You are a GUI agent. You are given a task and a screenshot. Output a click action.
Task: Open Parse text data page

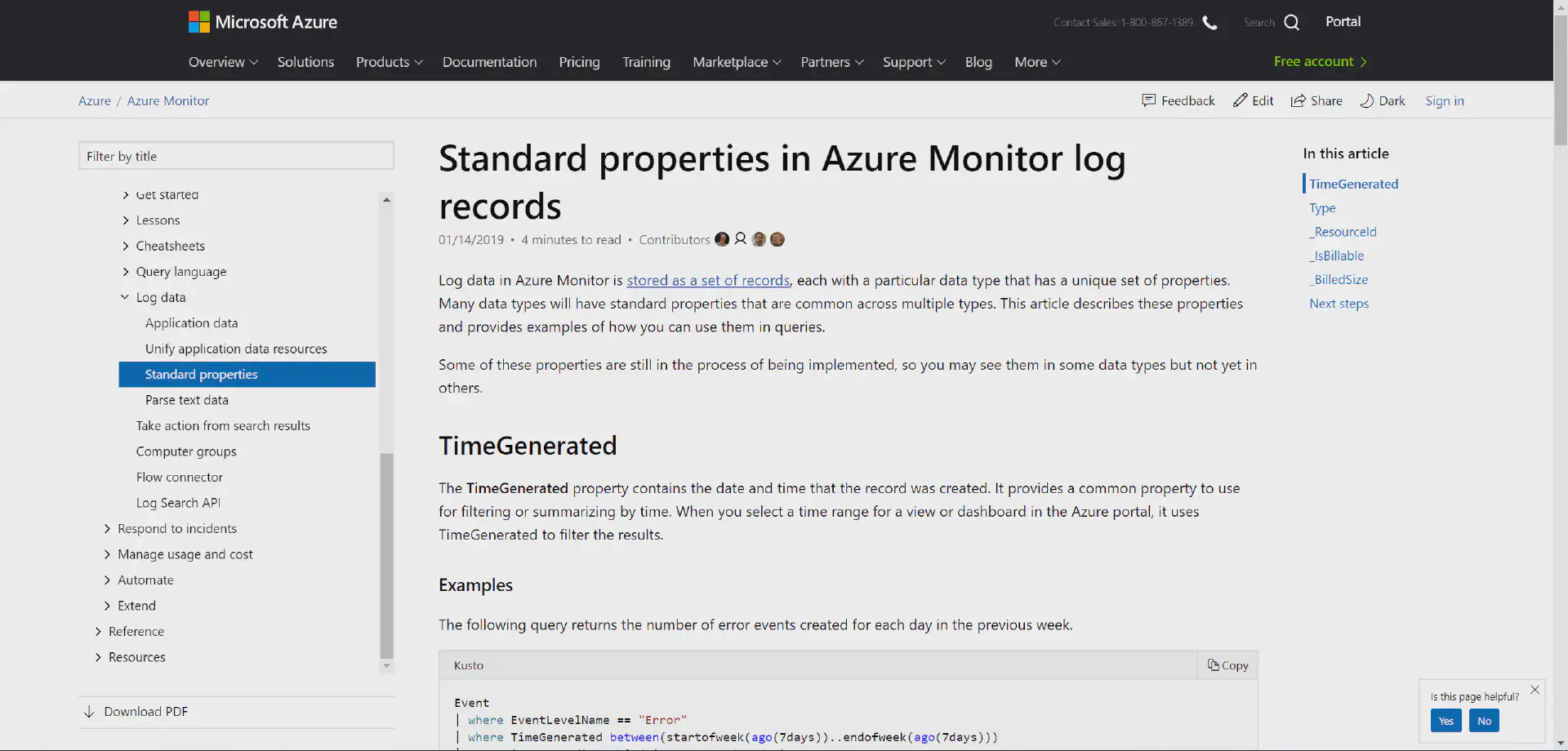(x=186, y=400)
